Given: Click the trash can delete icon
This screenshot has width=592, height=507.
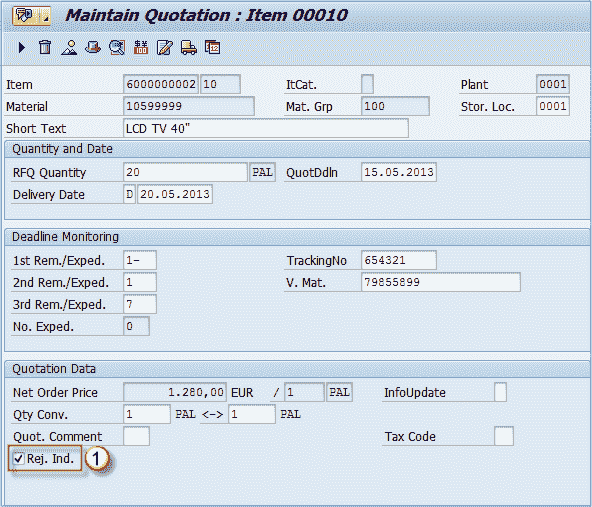Looking at the screenshot, I should (45, 48).
